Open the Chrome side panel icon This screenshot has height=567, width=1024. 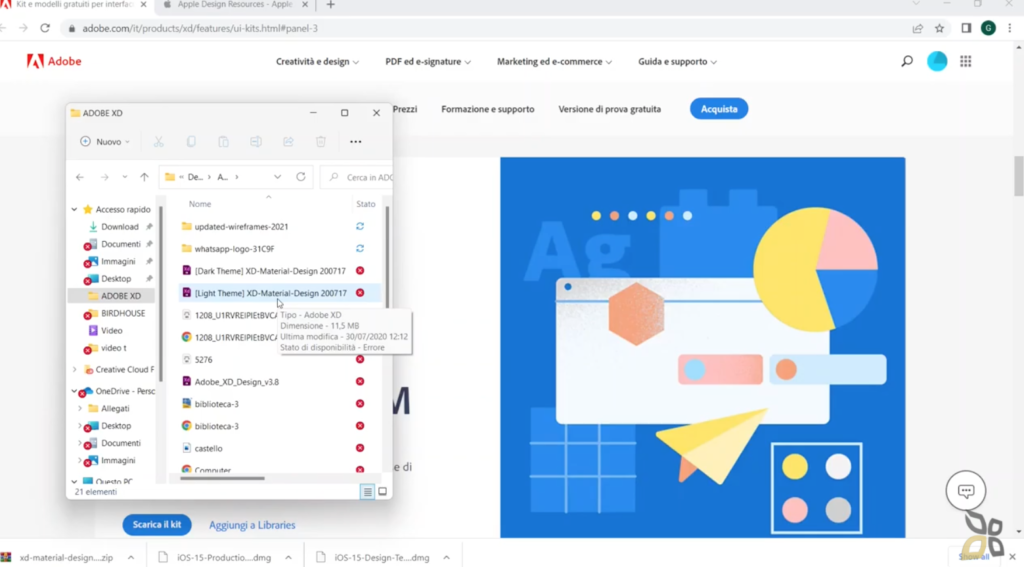click(x=966, y=28)
